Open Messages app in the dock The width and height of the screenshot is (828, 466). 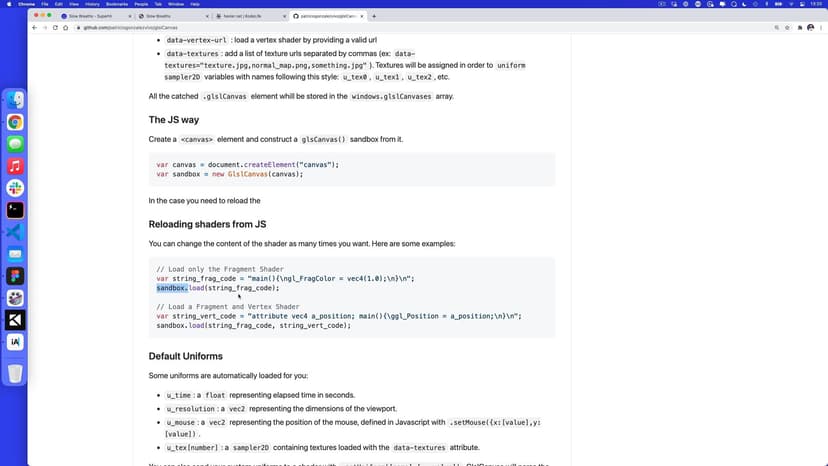pos(15,144)
